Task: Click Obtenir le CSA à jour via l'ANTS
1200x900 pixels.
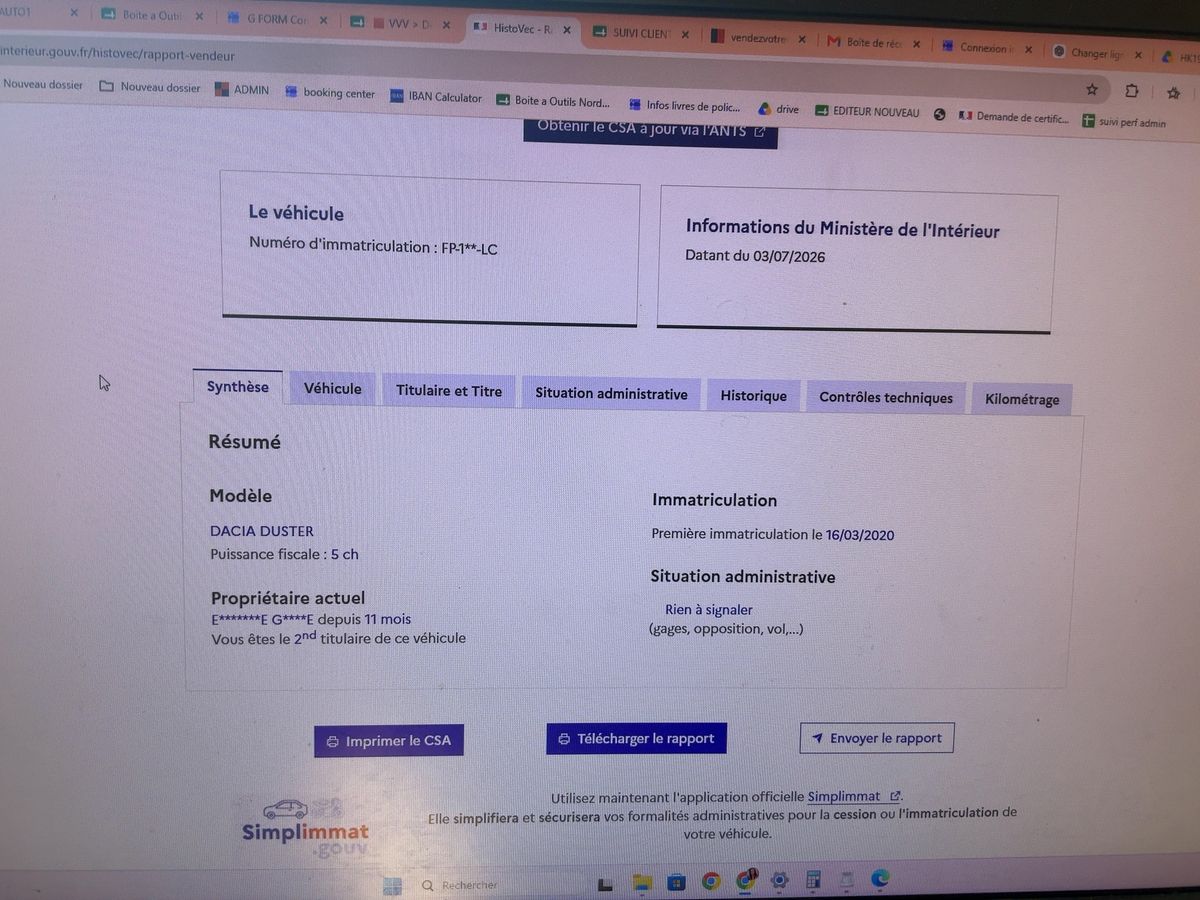Action: pos(651,130)
